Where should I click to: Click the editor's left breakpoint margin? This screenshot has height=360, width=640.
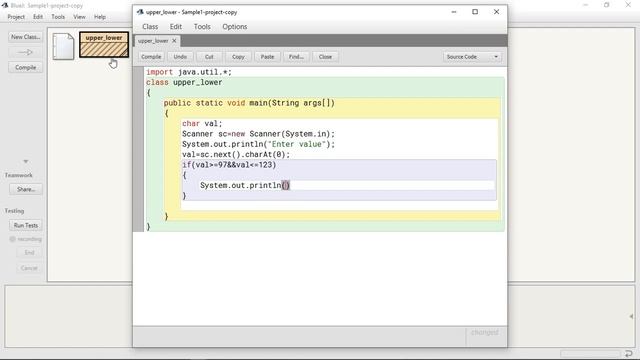coord(139,149)
